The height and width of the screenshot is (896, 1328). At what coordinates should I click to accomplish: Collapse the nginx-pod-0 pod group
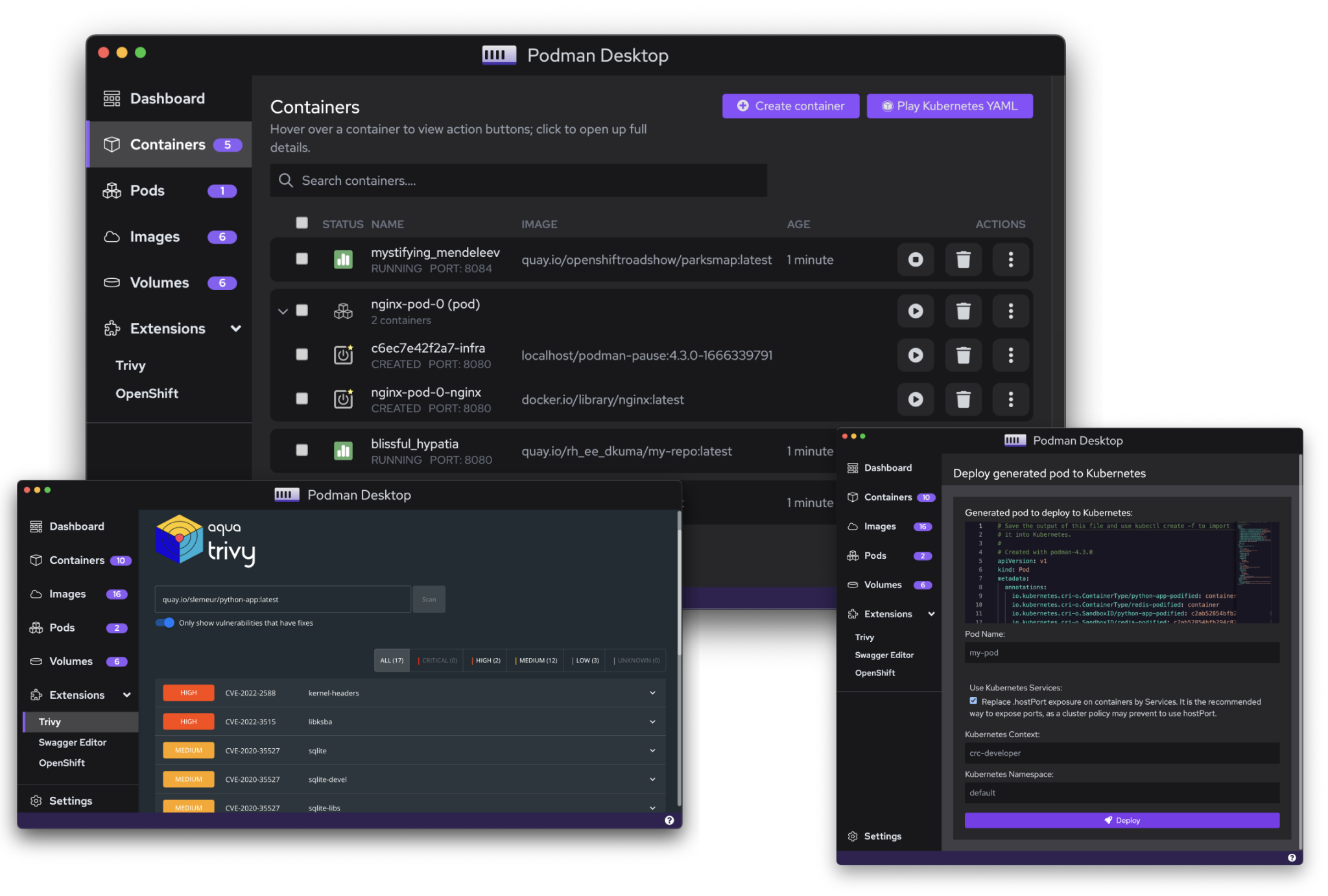click(283, 311)
